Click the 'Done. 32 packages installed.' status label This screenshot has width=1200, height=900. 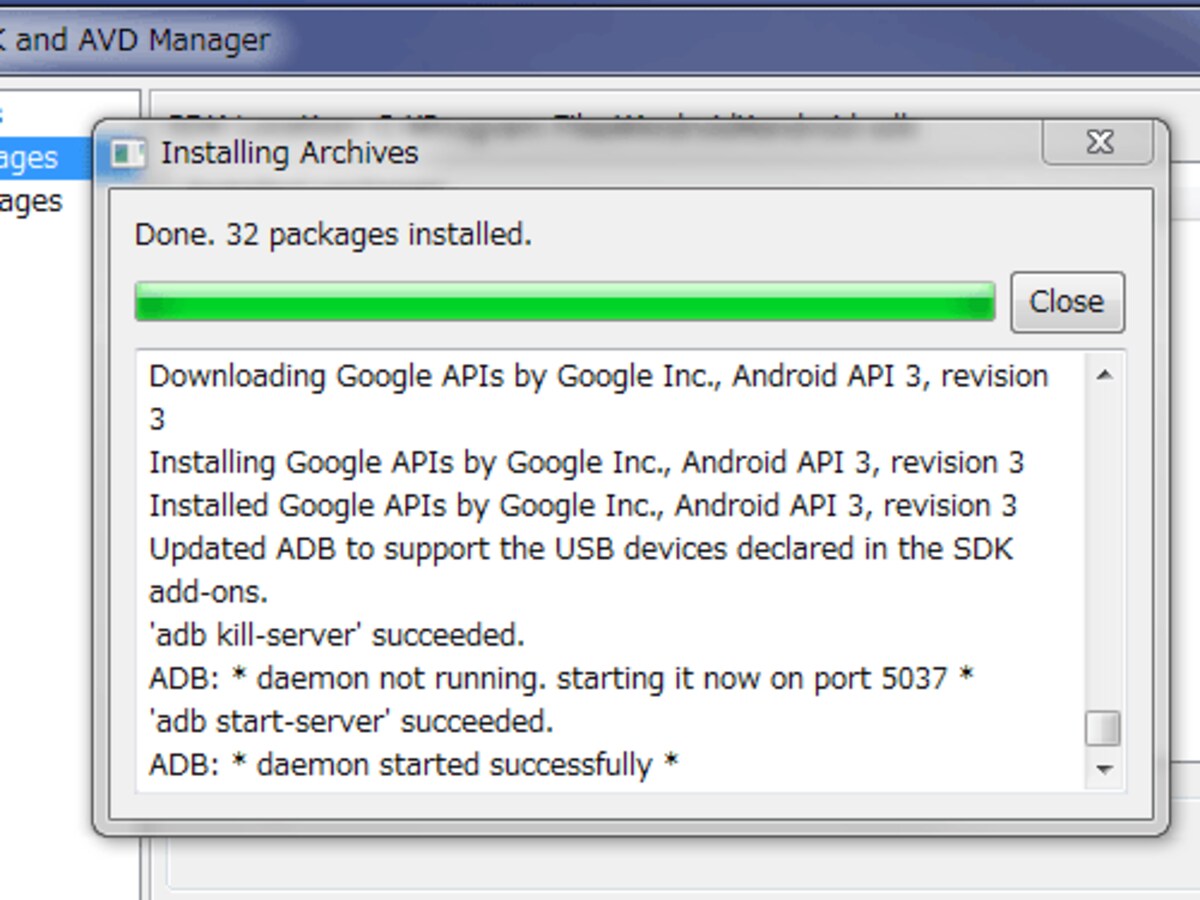[x=333, y=235]
